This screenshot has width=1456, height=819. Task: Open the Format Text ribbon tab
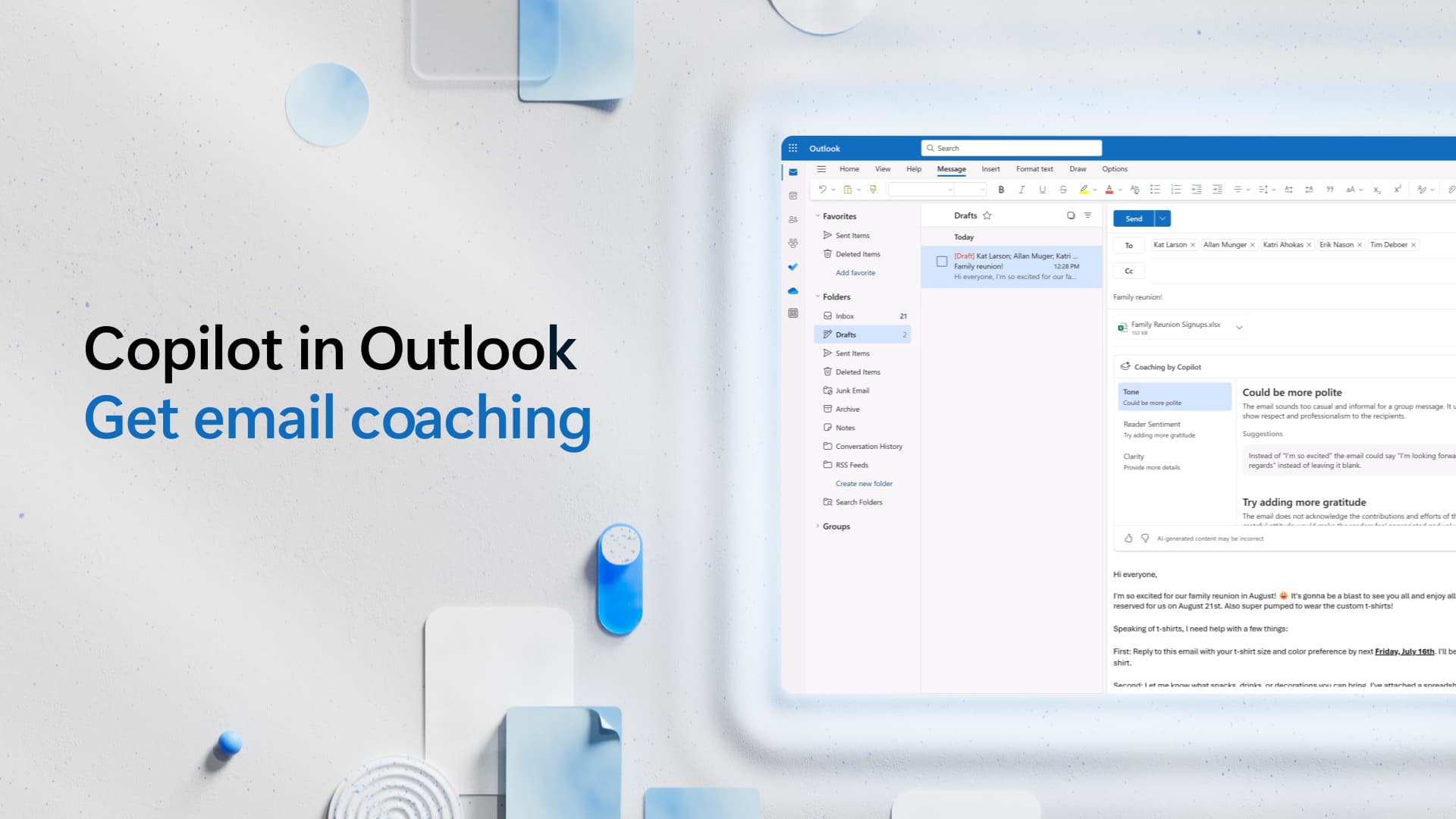1035,168
